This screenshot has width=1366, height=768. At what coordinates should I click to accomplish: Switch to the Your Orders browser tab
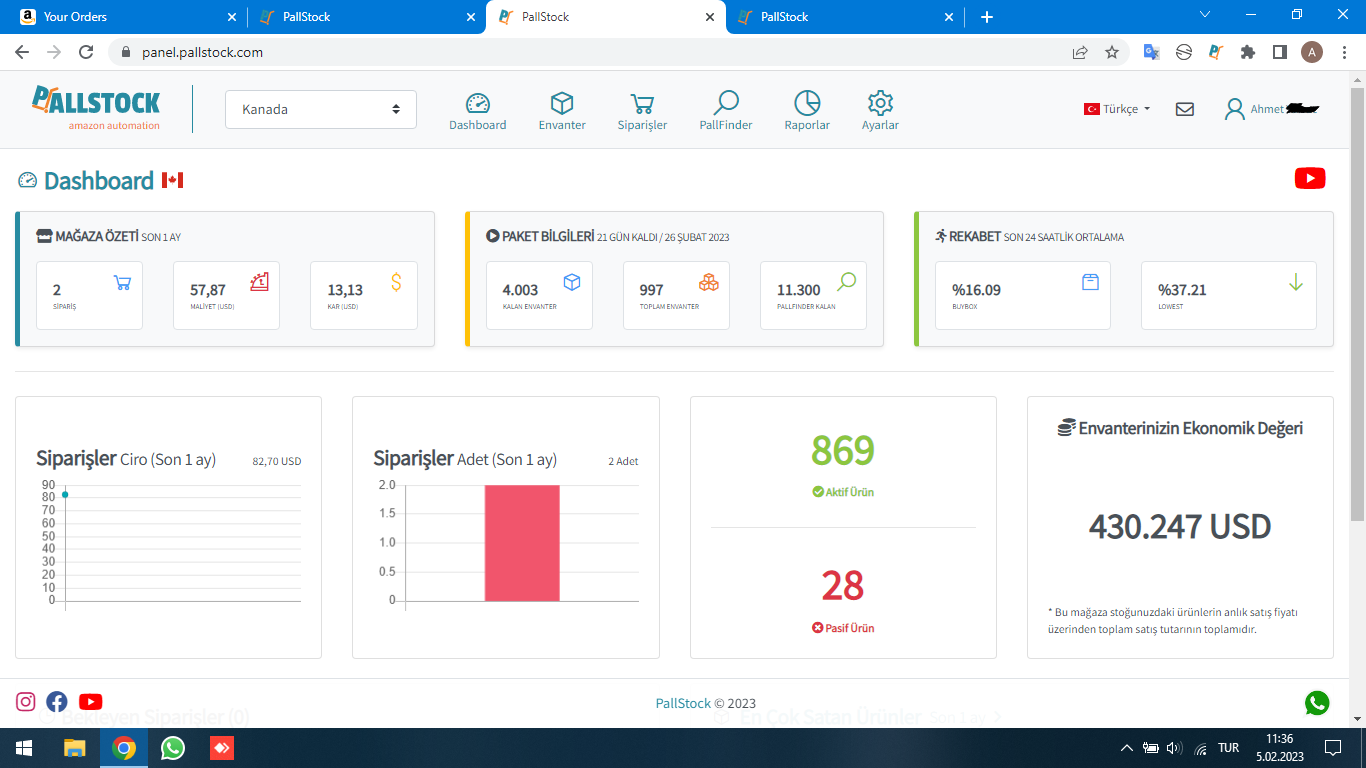[x=123, y=17]
